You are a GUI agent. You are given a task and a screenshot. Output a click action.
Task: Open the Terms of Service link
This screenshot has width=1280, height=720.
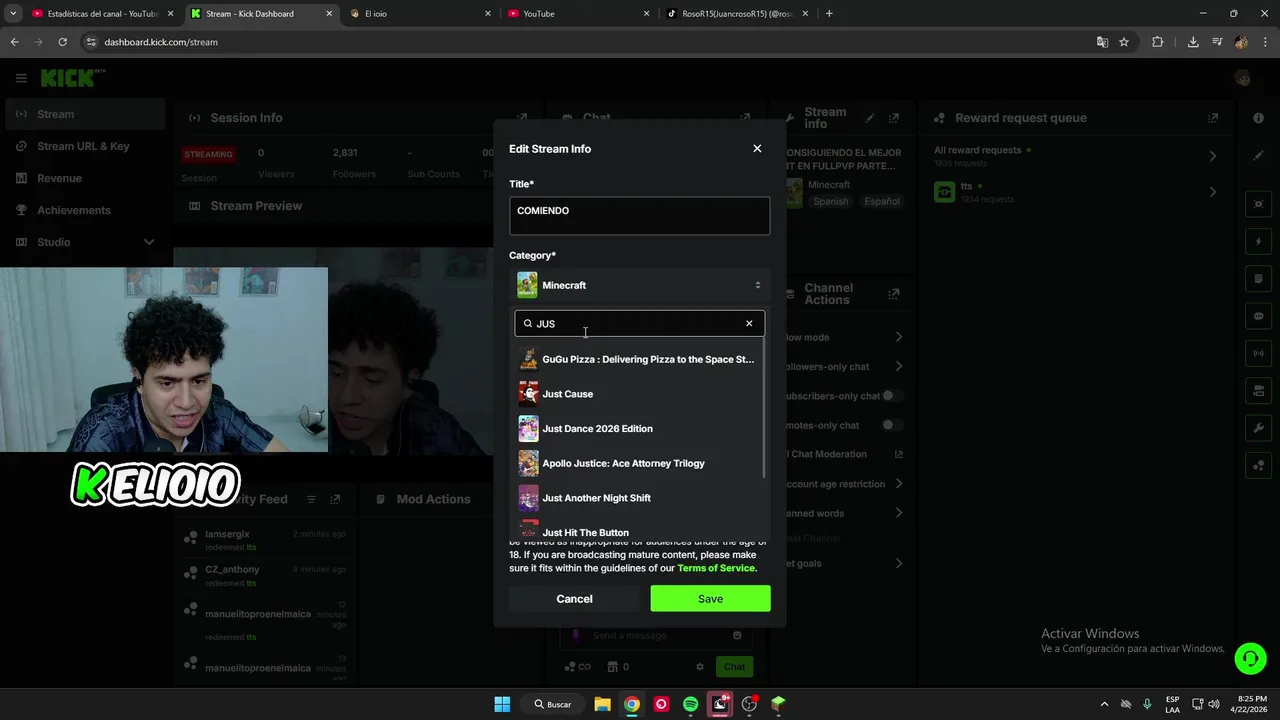coord(716,568)
